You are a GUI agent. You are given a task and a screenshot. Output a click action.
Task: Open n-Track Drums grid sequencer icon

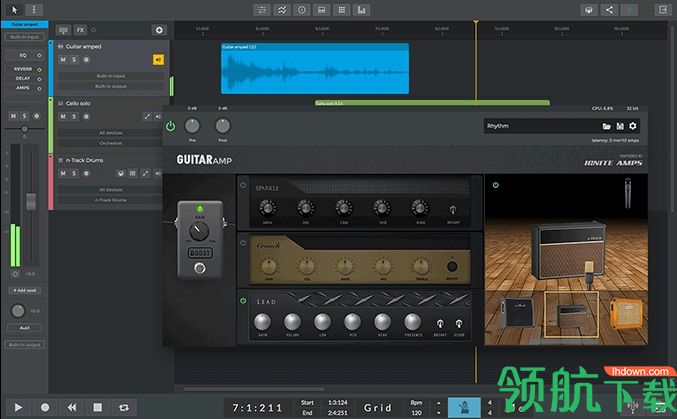[133, 173]
